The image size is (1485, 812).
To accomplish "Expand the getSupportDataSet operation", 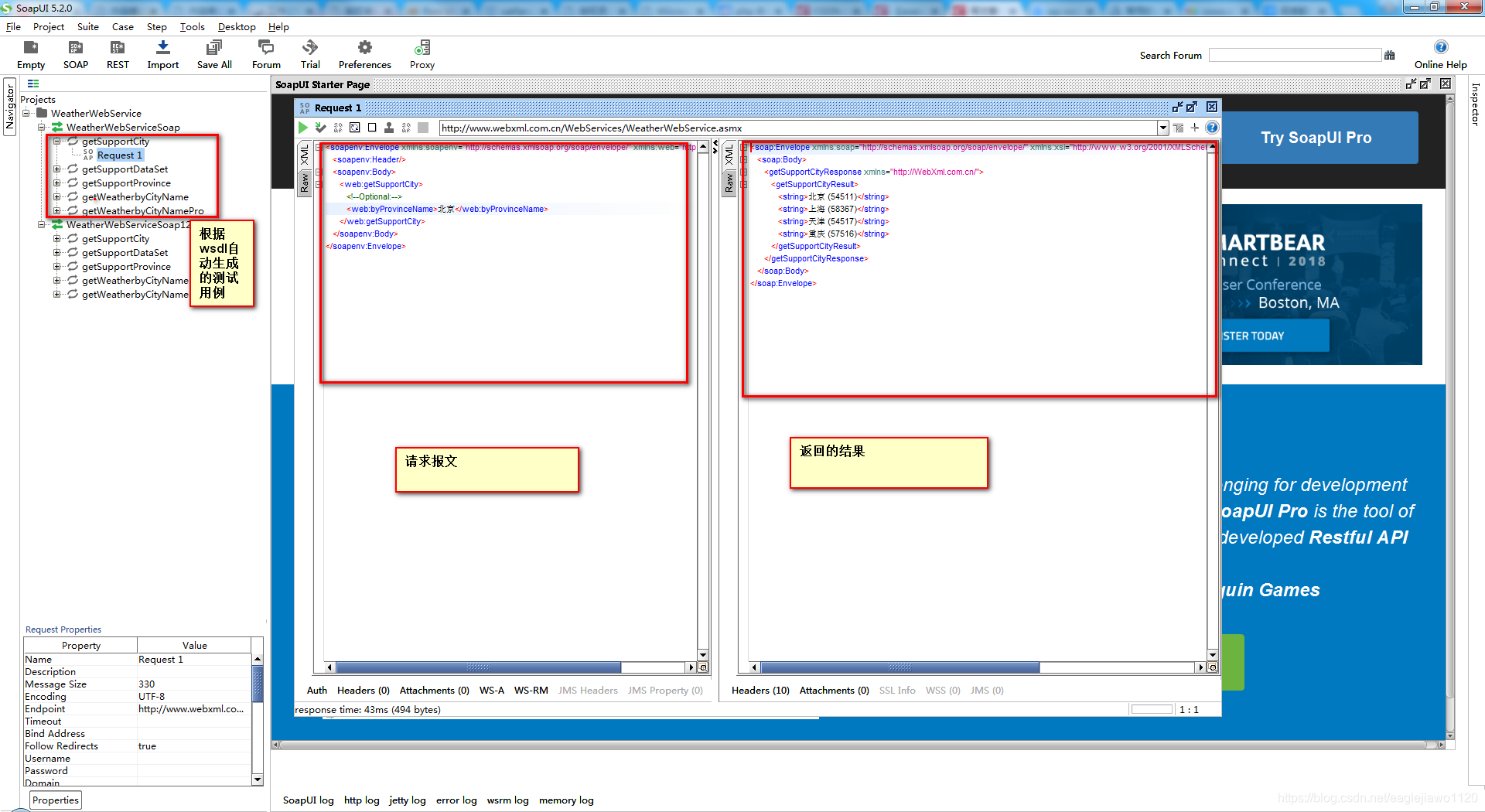I will tap(57, 169).
